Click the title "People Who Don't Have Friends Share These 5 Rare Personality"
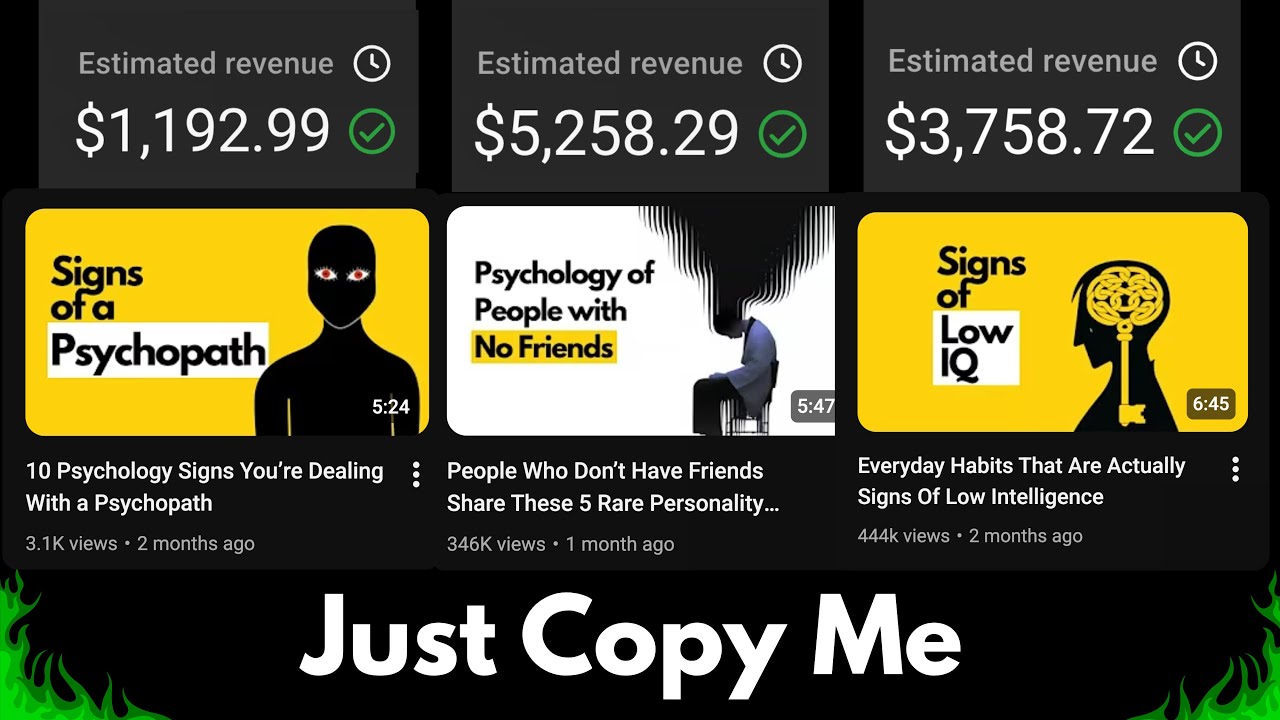Viewport: 1280px width, 720px height. (x=613, y=487)
